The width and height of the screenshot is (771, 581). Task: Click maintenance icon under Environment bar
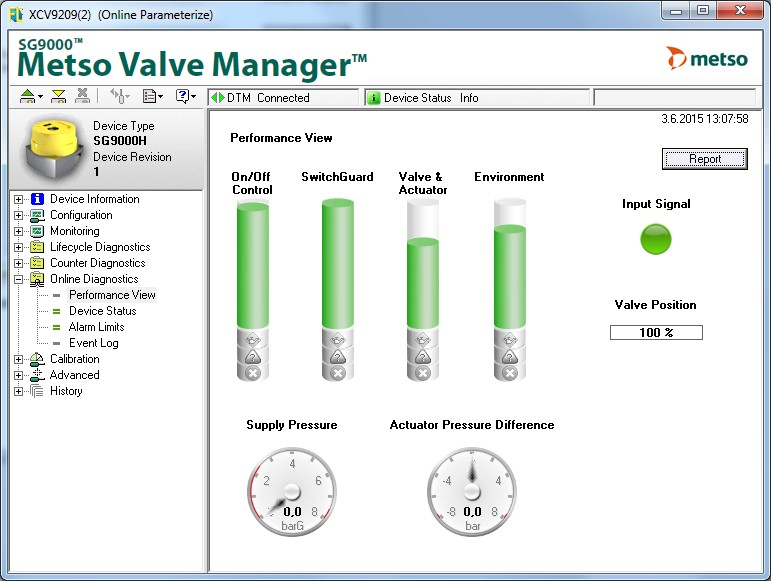pyautogui.click(x=510, y=339)
